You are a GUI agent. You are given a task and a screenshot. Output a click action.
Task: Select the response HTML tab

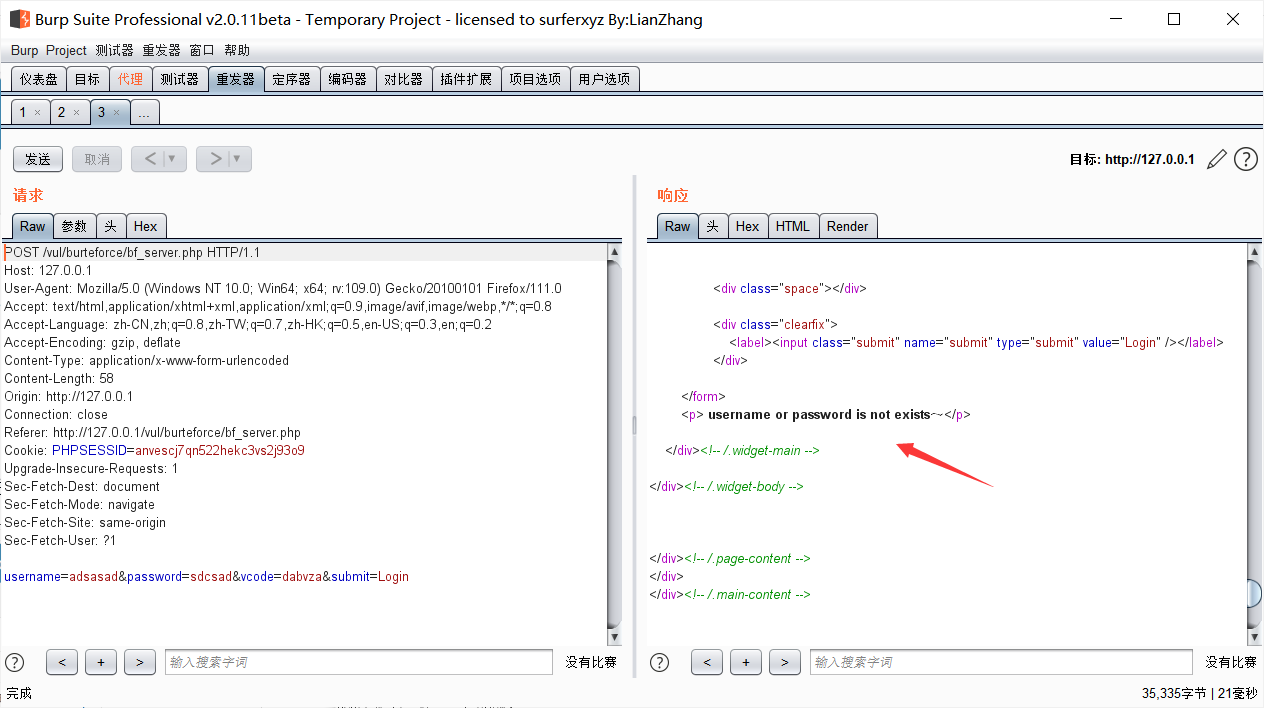pyautogui.click(x=793, y=226)
